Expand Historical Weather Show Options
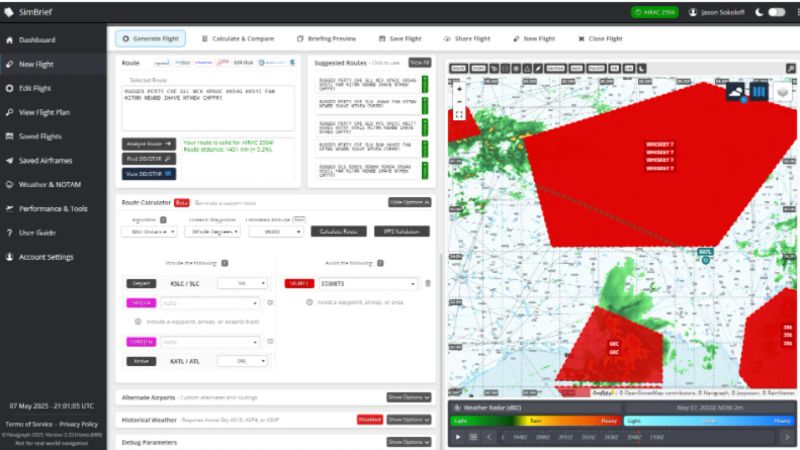The width and height of the screenshot is (800, 450). [x=409, y=419]
